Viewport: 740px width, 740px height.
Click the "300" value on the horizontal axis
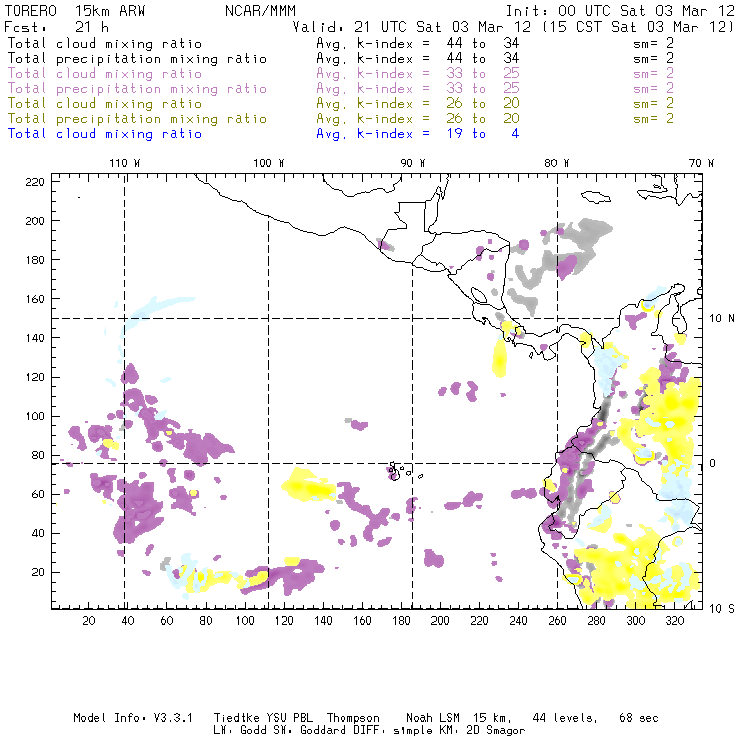tap(636, 621)
